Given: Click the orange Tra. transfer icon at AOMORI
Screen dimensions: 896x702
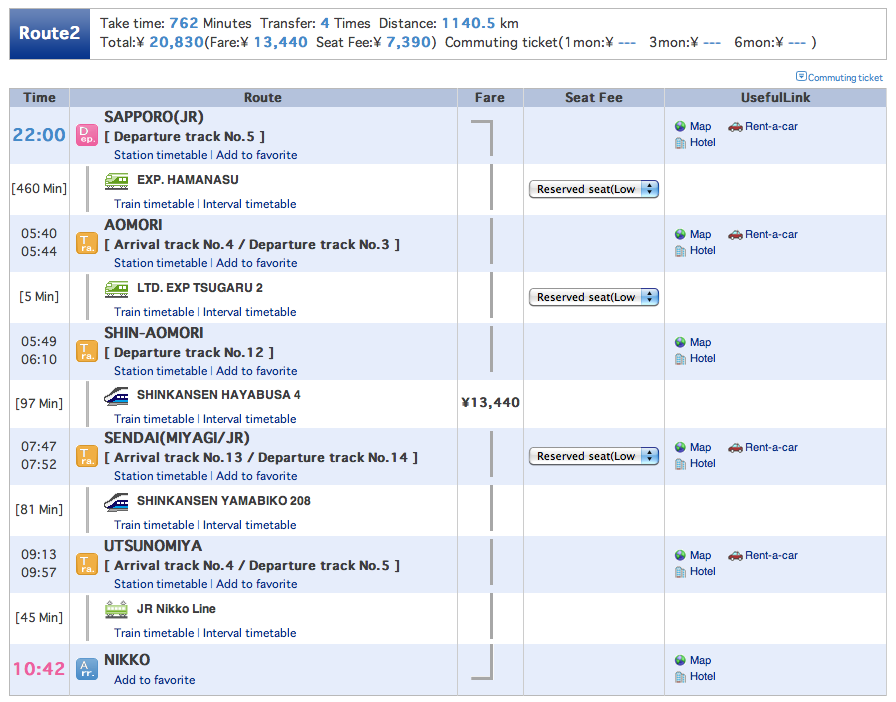Looking at the screenshot, I should click(x=87, y=244).
